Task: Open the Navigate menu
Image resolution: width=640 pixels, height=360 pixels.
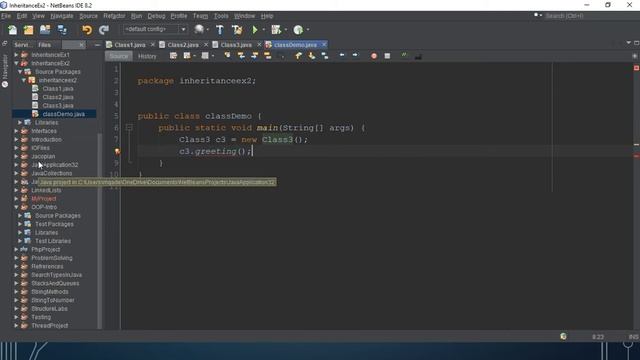Action: 62,16
